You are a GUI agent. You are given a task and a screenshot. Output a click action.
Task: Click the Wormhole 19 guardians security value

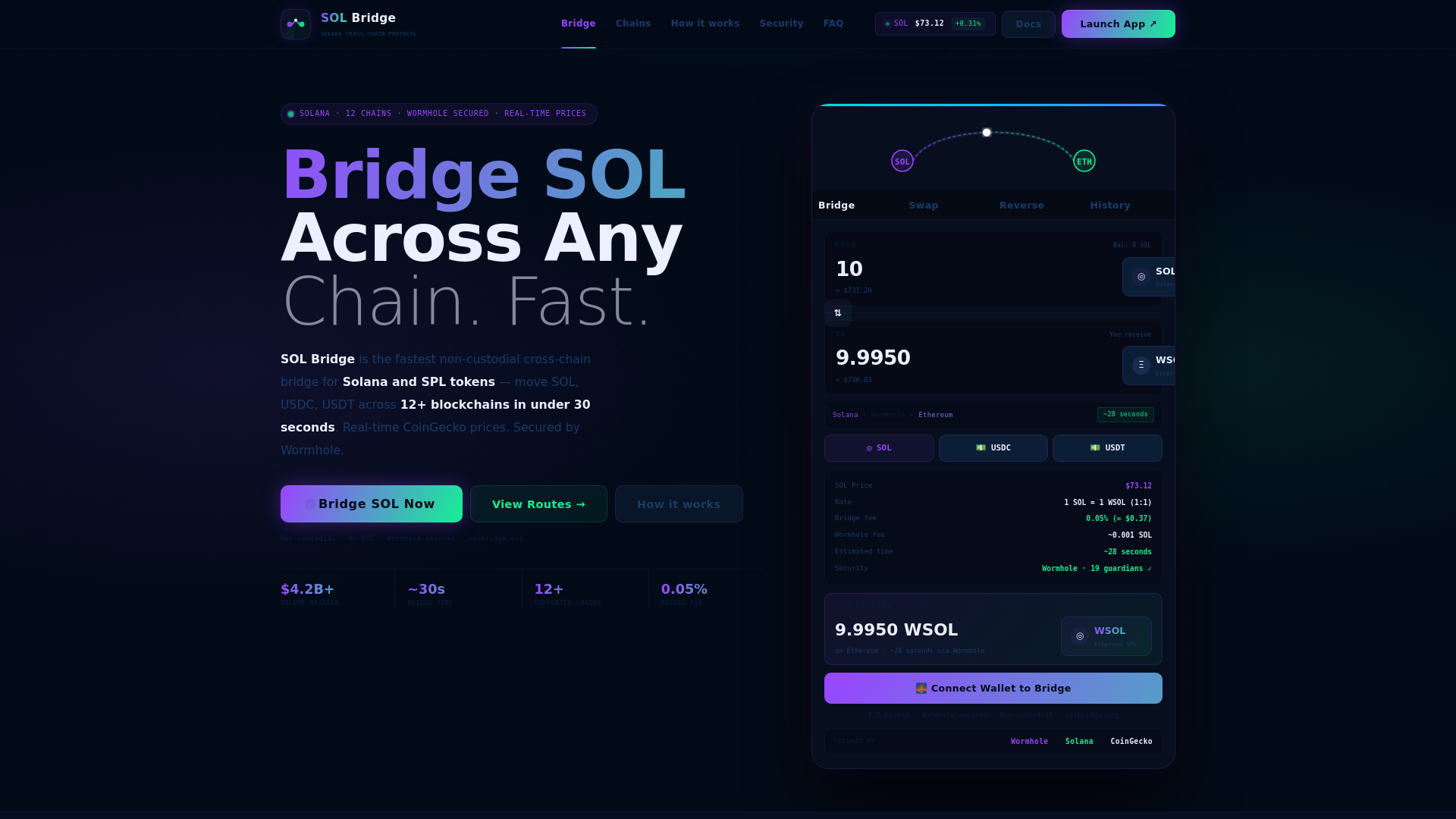point(1097,569)
